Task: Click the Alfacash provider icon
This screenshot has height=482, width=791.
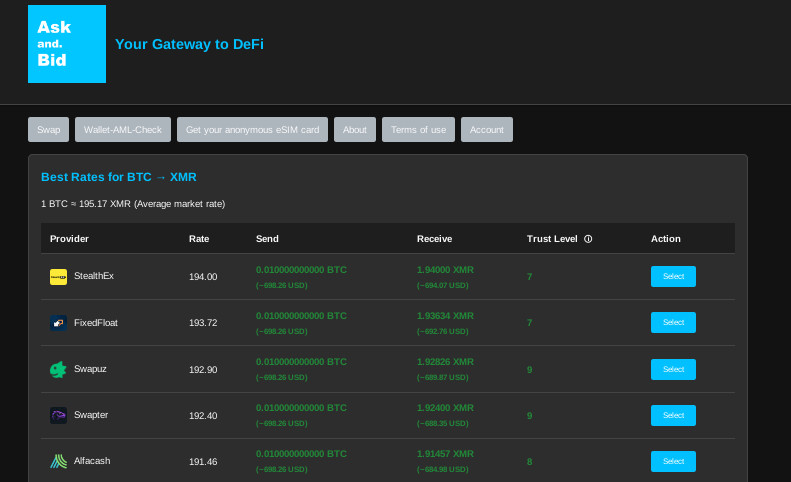Action: [x=58, y=461]
